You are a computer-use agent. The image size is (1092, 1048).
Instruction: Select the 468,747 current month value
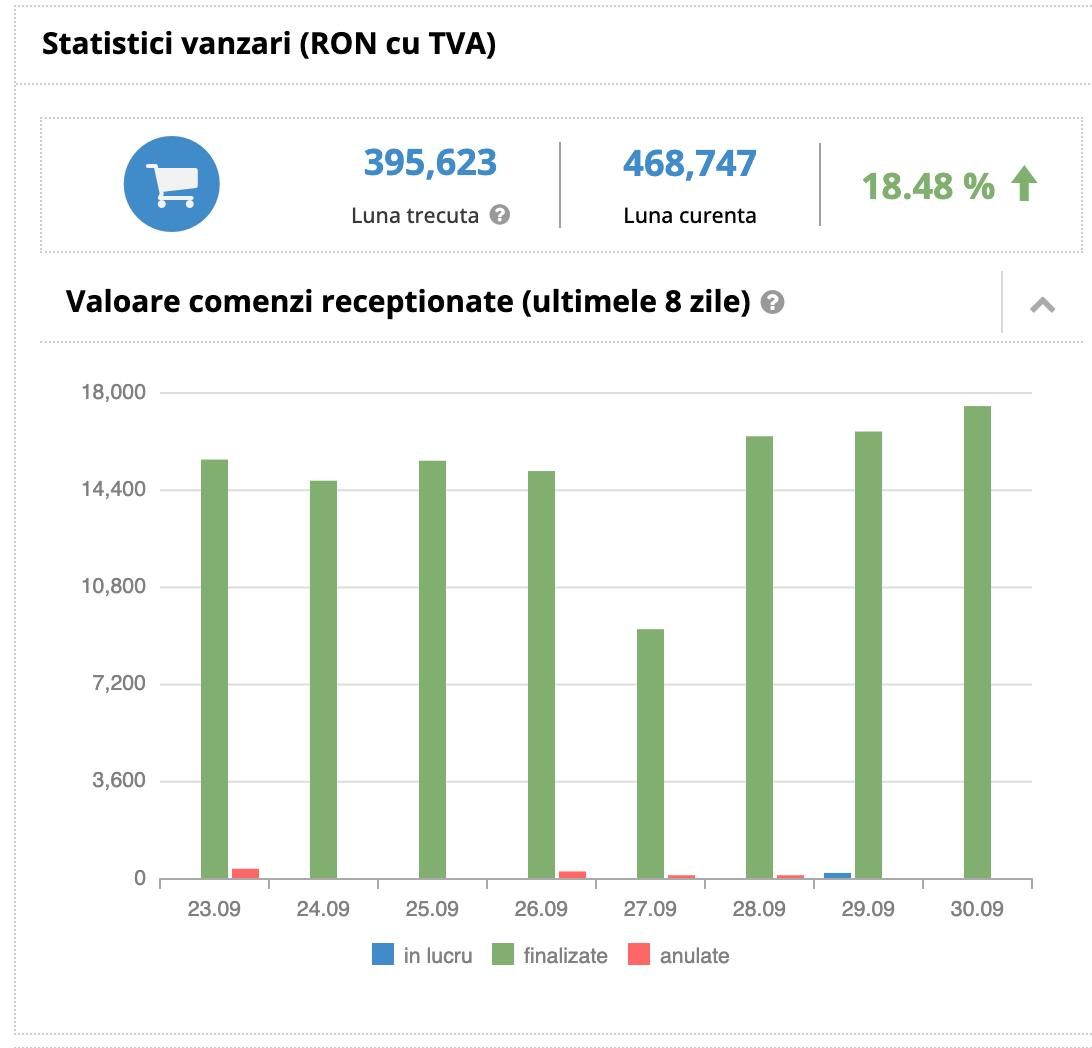pos(689,163)
